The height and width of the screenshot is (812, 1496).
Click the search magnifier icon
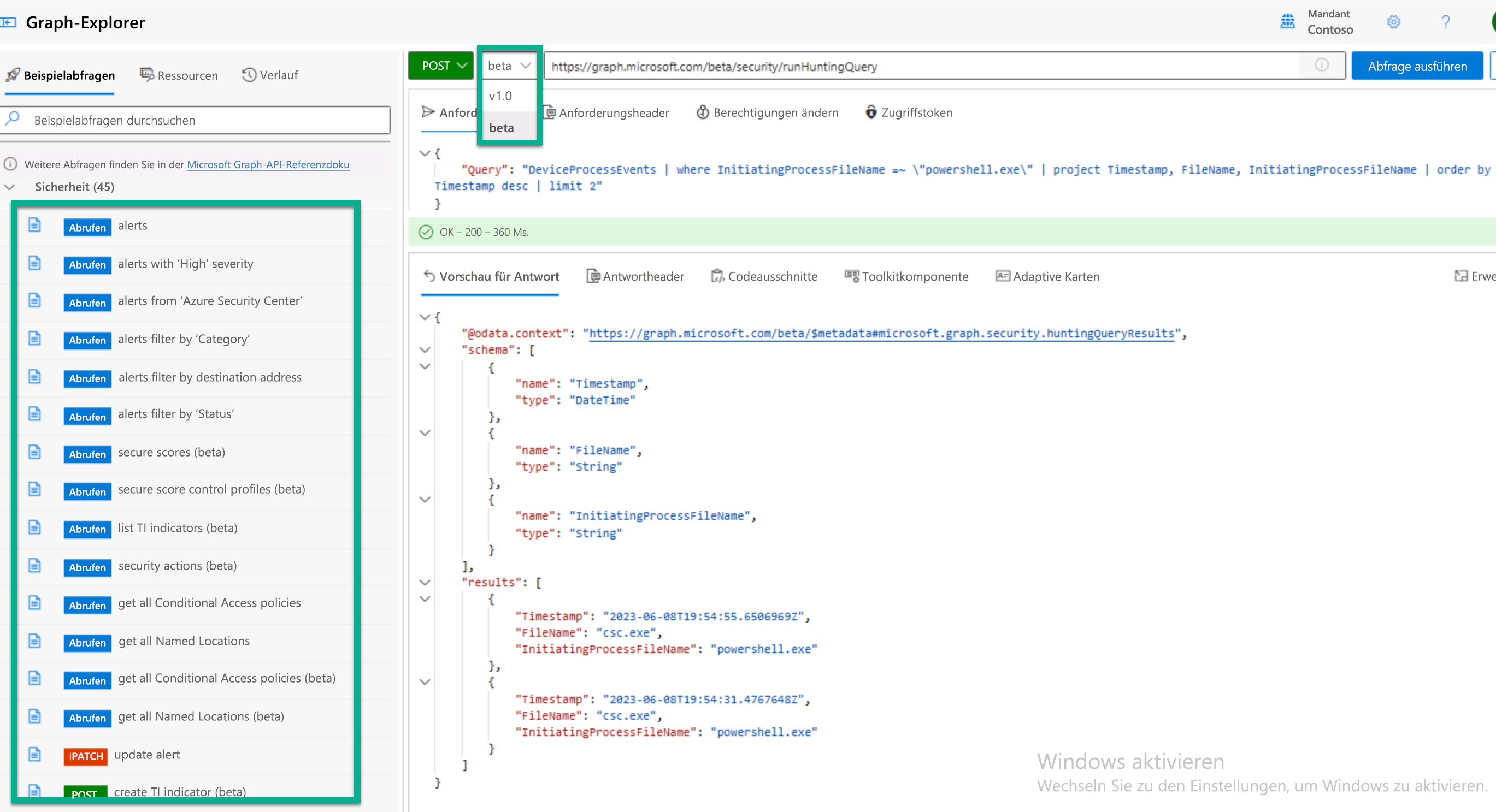(x=13, y=119)
